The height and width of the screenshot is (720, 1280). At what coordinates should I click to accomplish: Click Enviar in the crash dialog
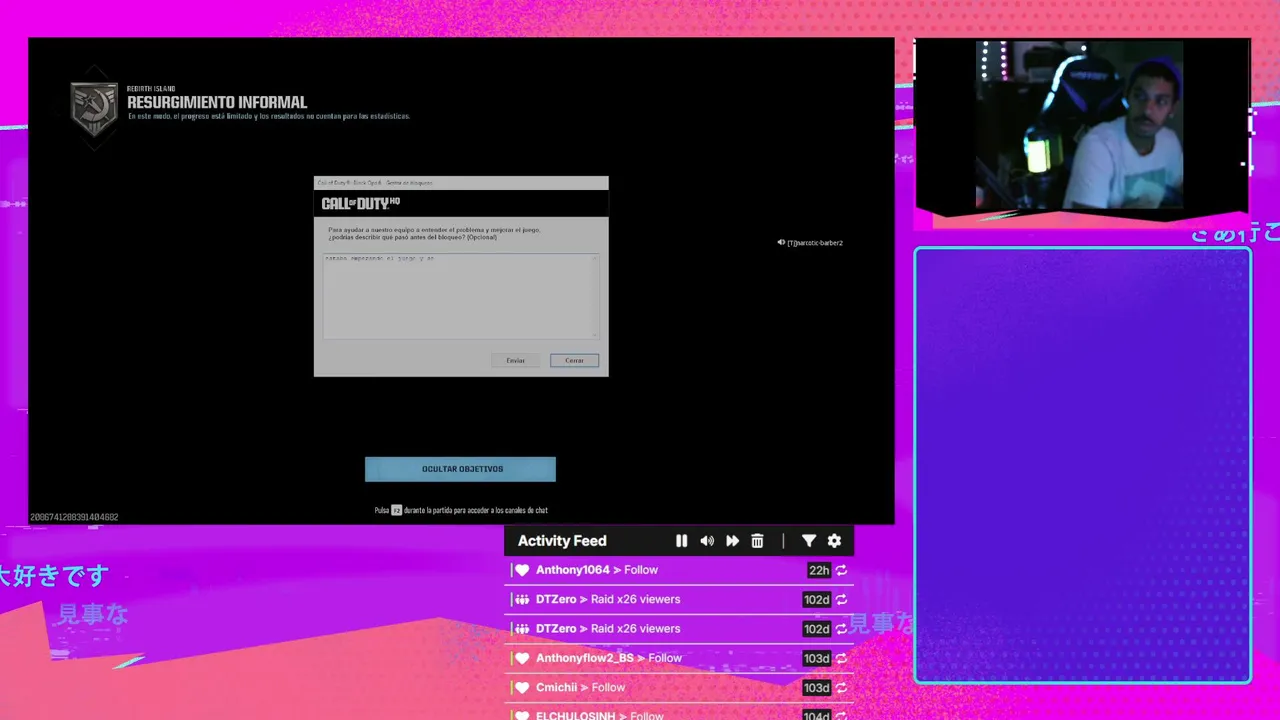515,360
